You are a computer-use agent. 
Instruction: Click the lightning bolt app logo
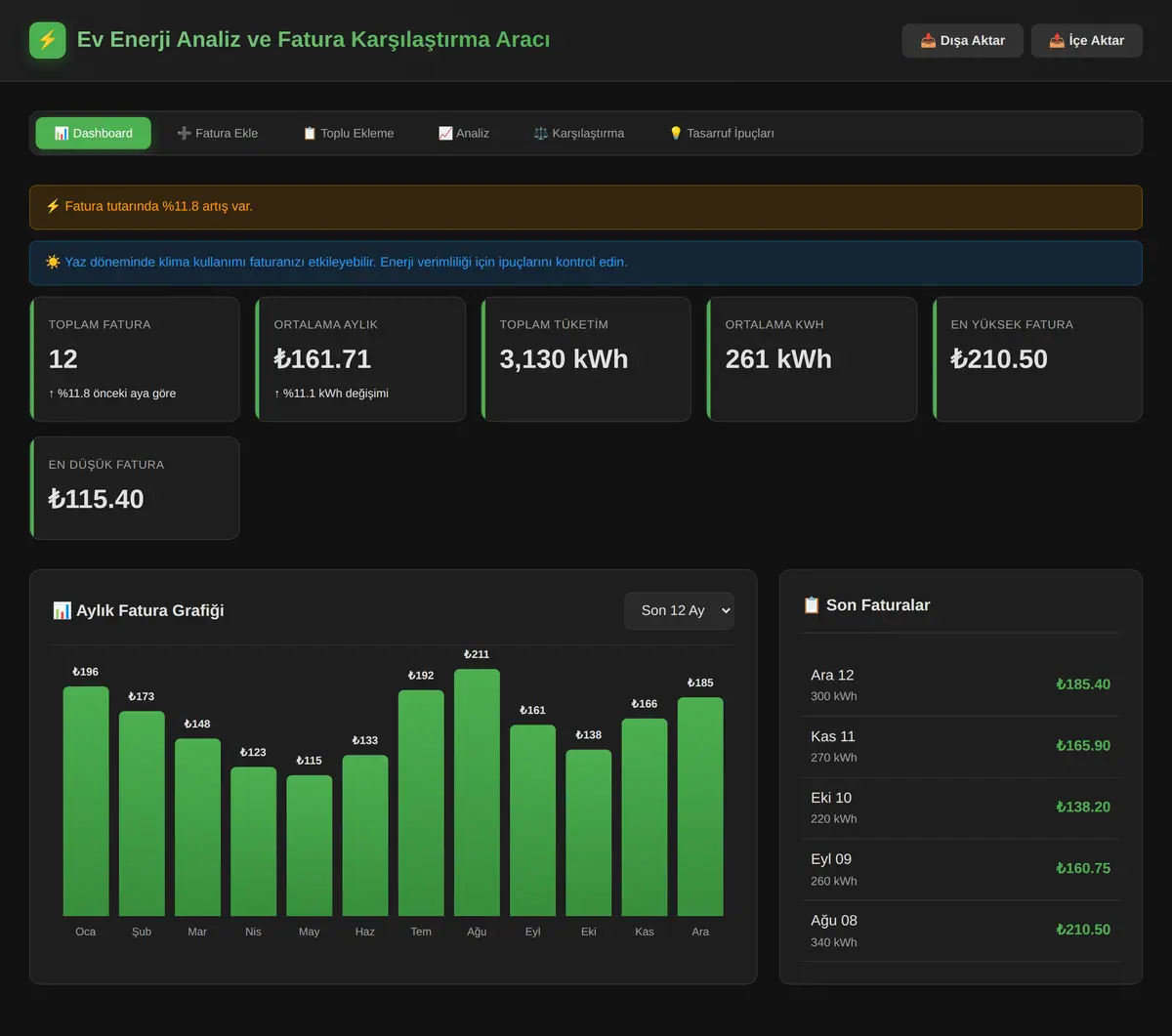tap(48, 40)
